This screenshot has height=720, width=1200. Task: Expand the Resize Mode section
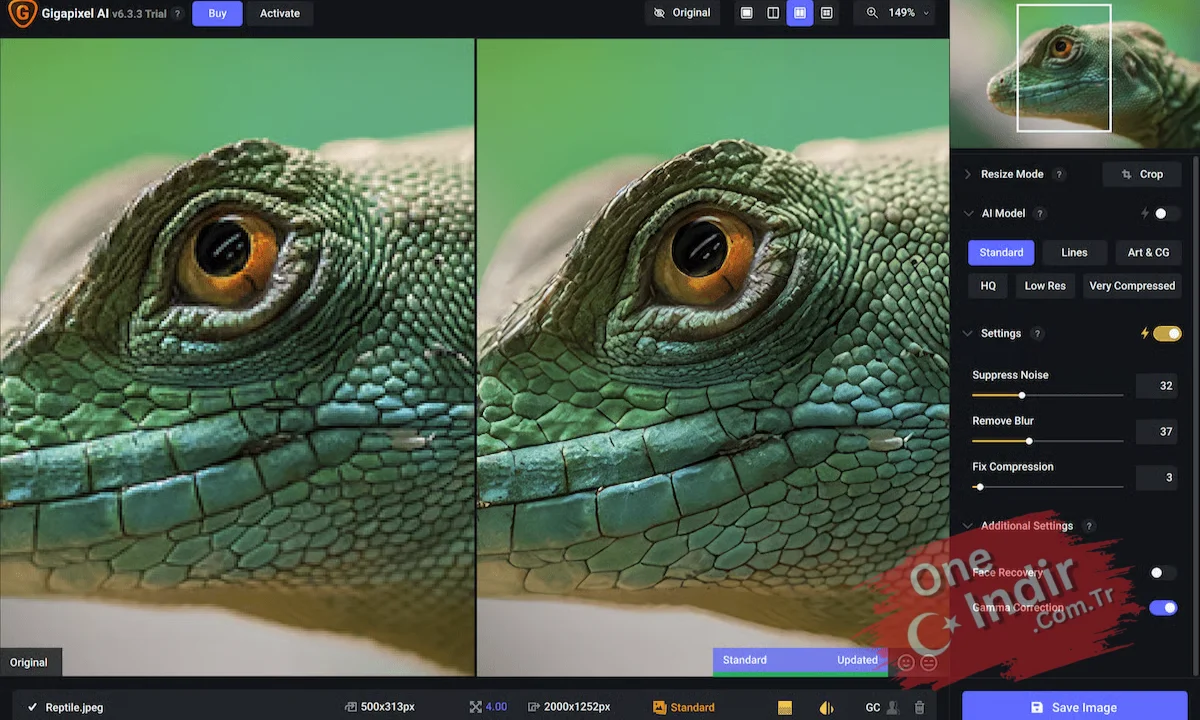(x=967, y=174)
